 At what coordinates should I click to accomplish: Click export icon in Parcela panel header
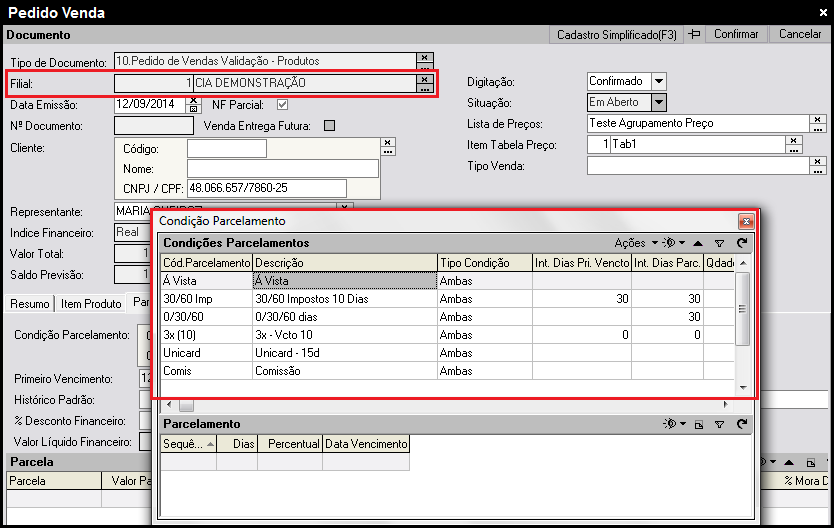811,462
